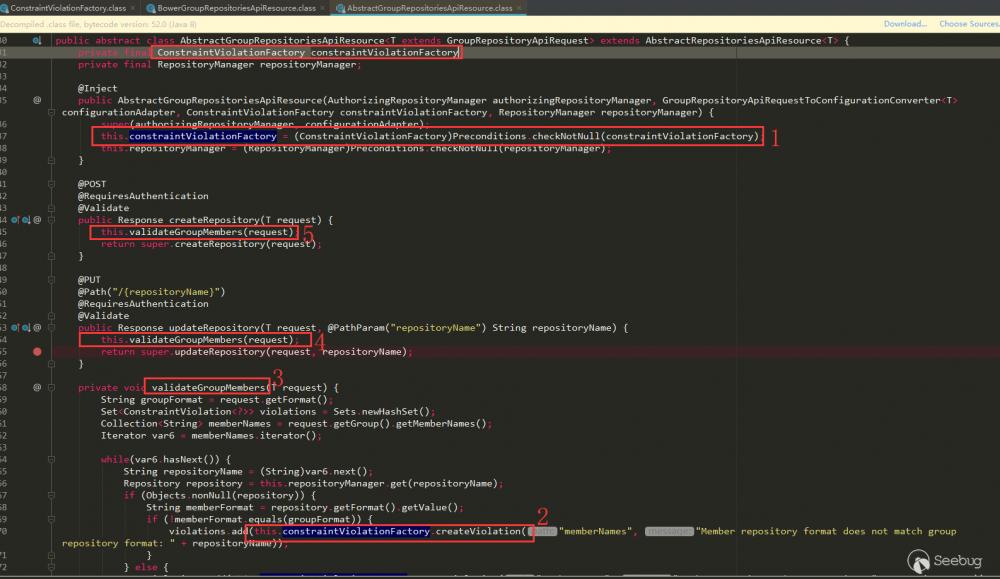
Task: Close the ConstraintViolationFactory.class tab
Action: click(133, 8)
